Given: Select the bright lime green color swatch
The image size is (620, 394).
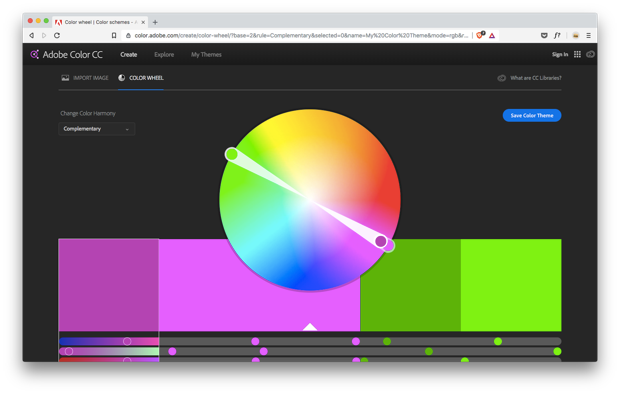Looking at the screenshot, I should [511, 285].
